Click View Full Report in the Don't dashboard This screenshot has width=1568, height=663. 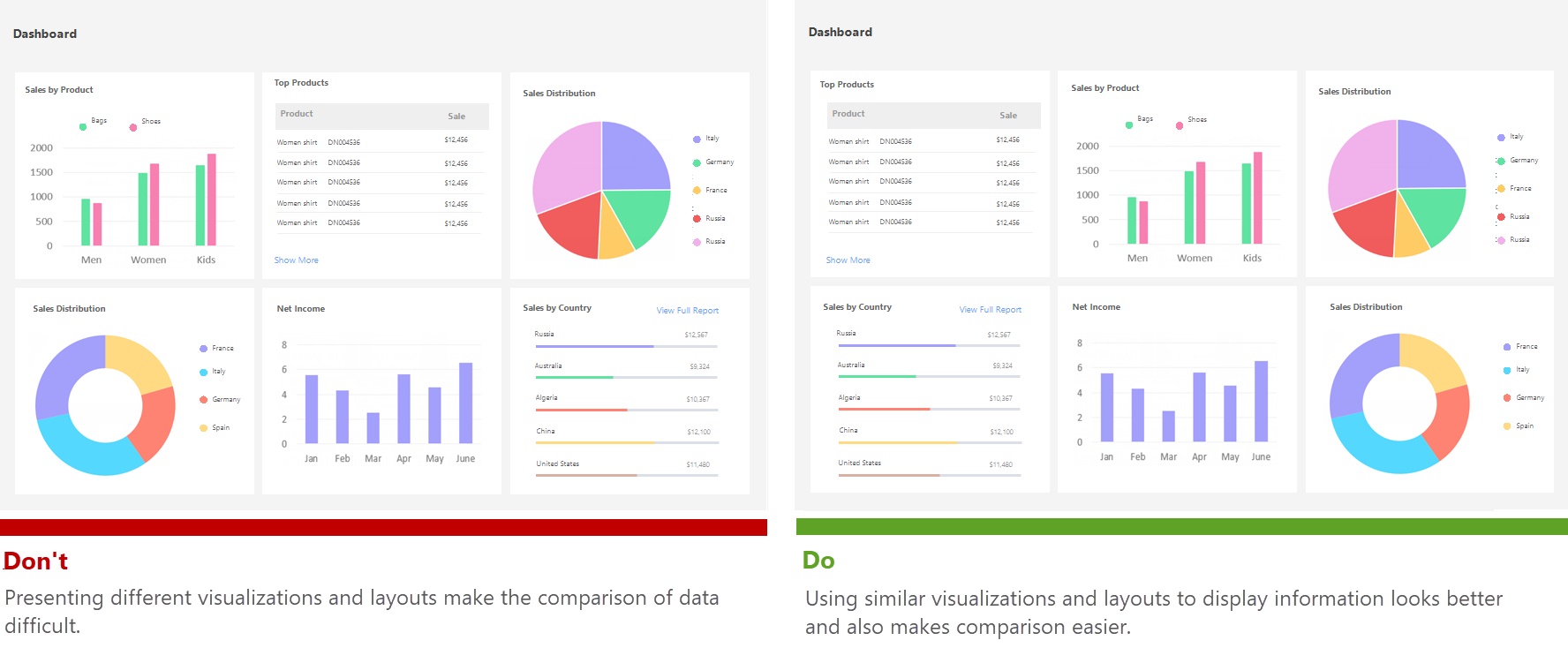pos(687,311)
